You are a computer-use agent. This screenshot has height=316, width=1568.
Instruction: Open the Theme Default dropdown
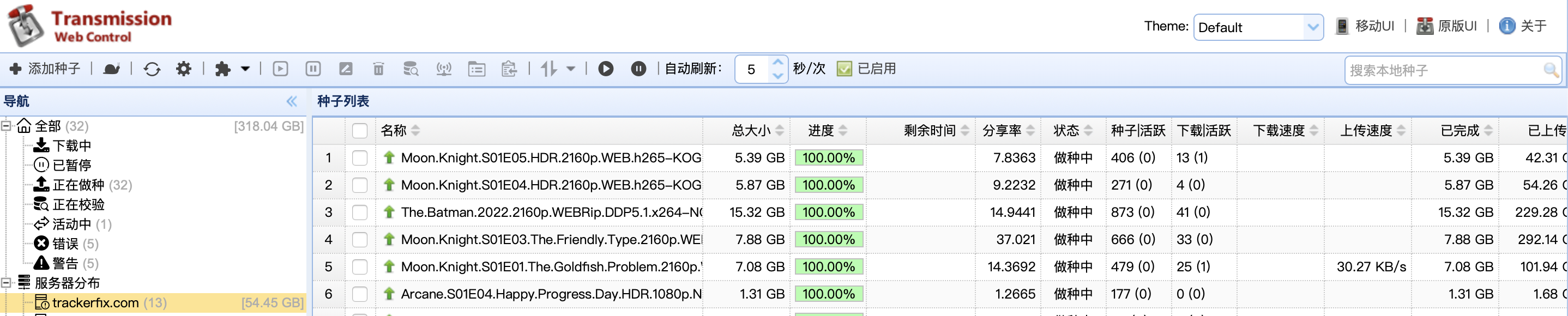click(1258, 27)
